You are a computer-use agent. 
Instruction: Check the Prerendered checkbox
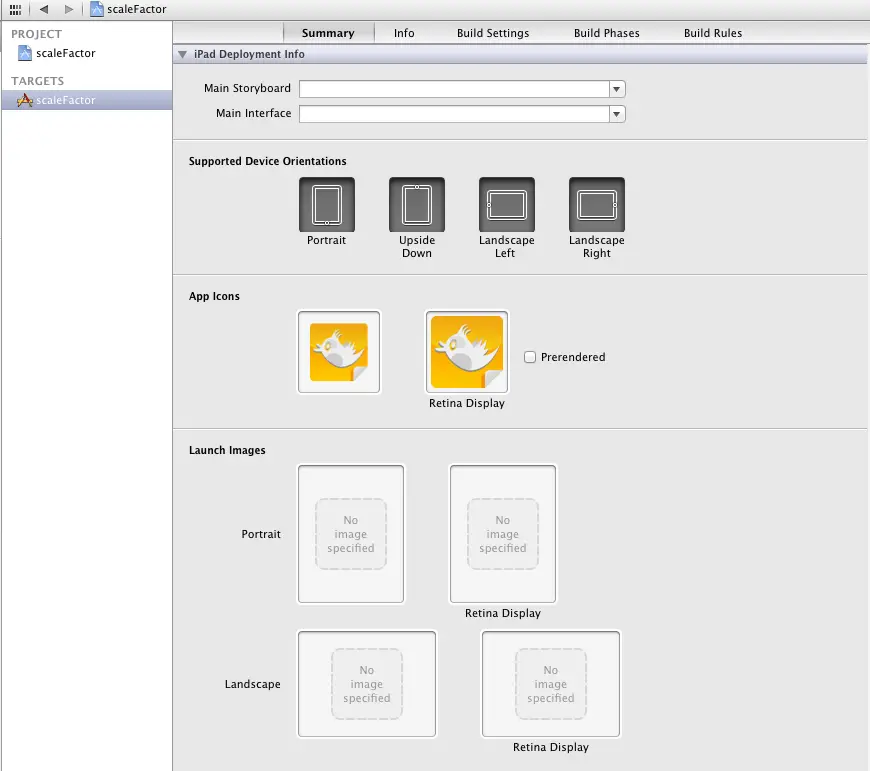(531, 357)
